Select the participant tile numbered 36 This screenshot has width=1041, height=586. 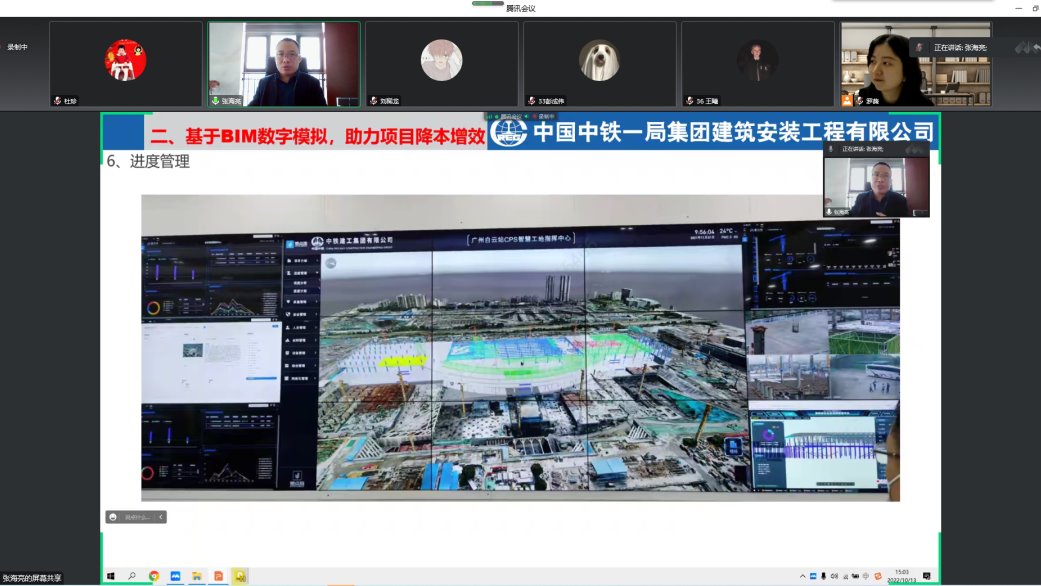point(758,64)
